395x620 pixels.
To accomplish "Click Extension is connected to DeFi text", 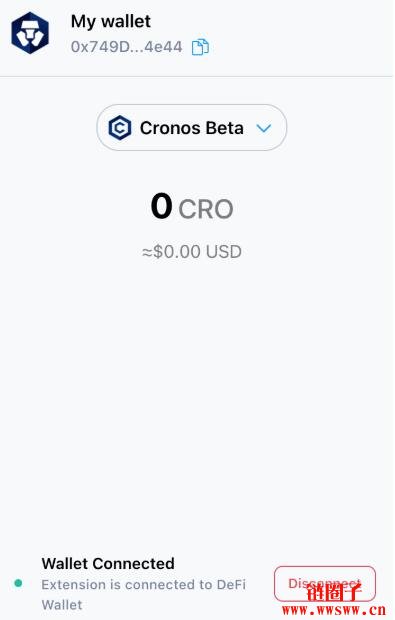I will (x=144, y=584).
